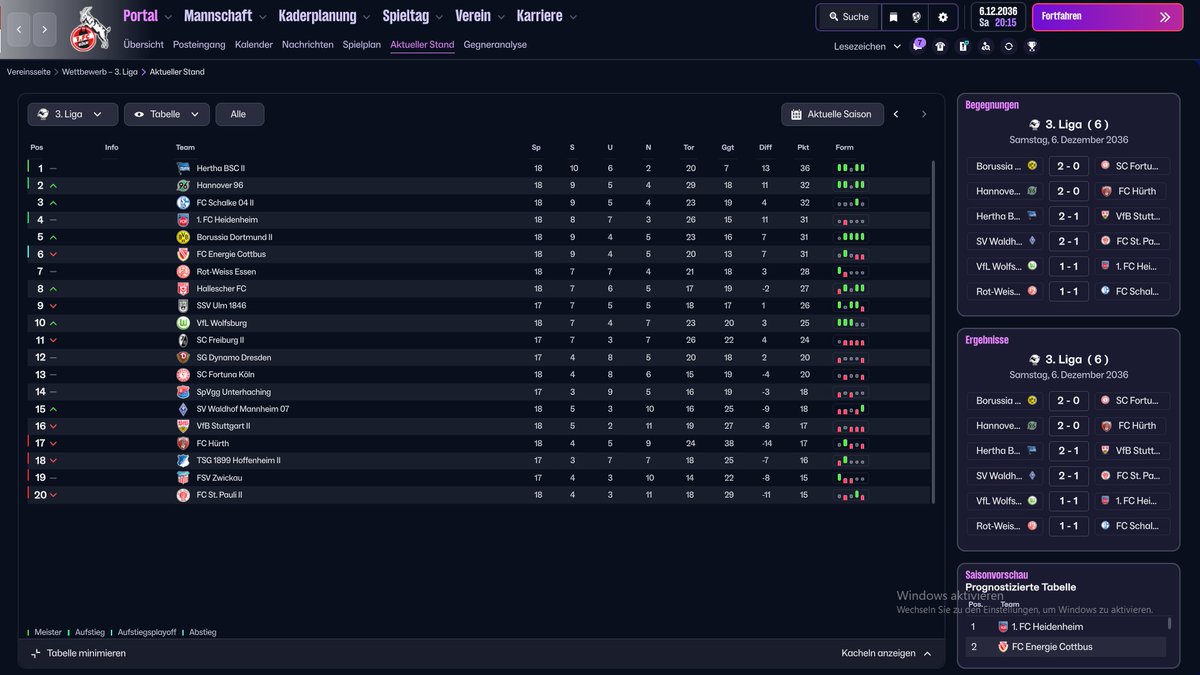The image size is (1200, 675).
Task: Click the report shortcut icon with exclamation
Action: (963, 46)
